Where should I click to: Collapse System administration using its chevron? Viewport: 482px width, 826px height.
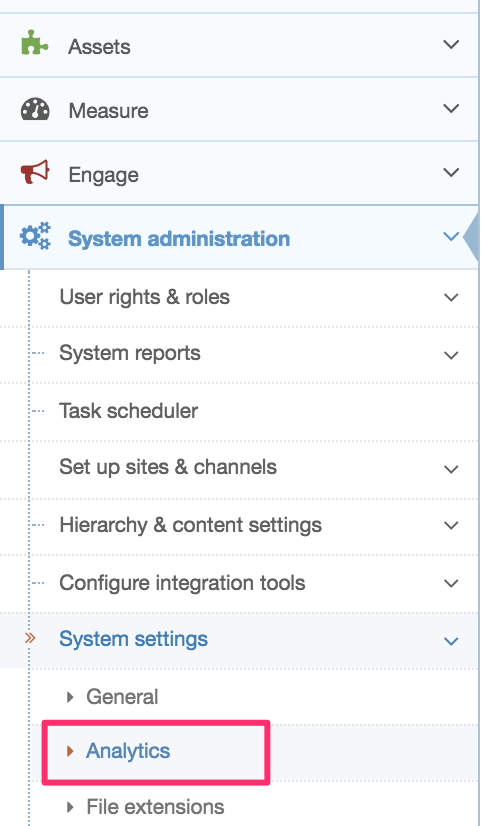[x=451, y=237]
